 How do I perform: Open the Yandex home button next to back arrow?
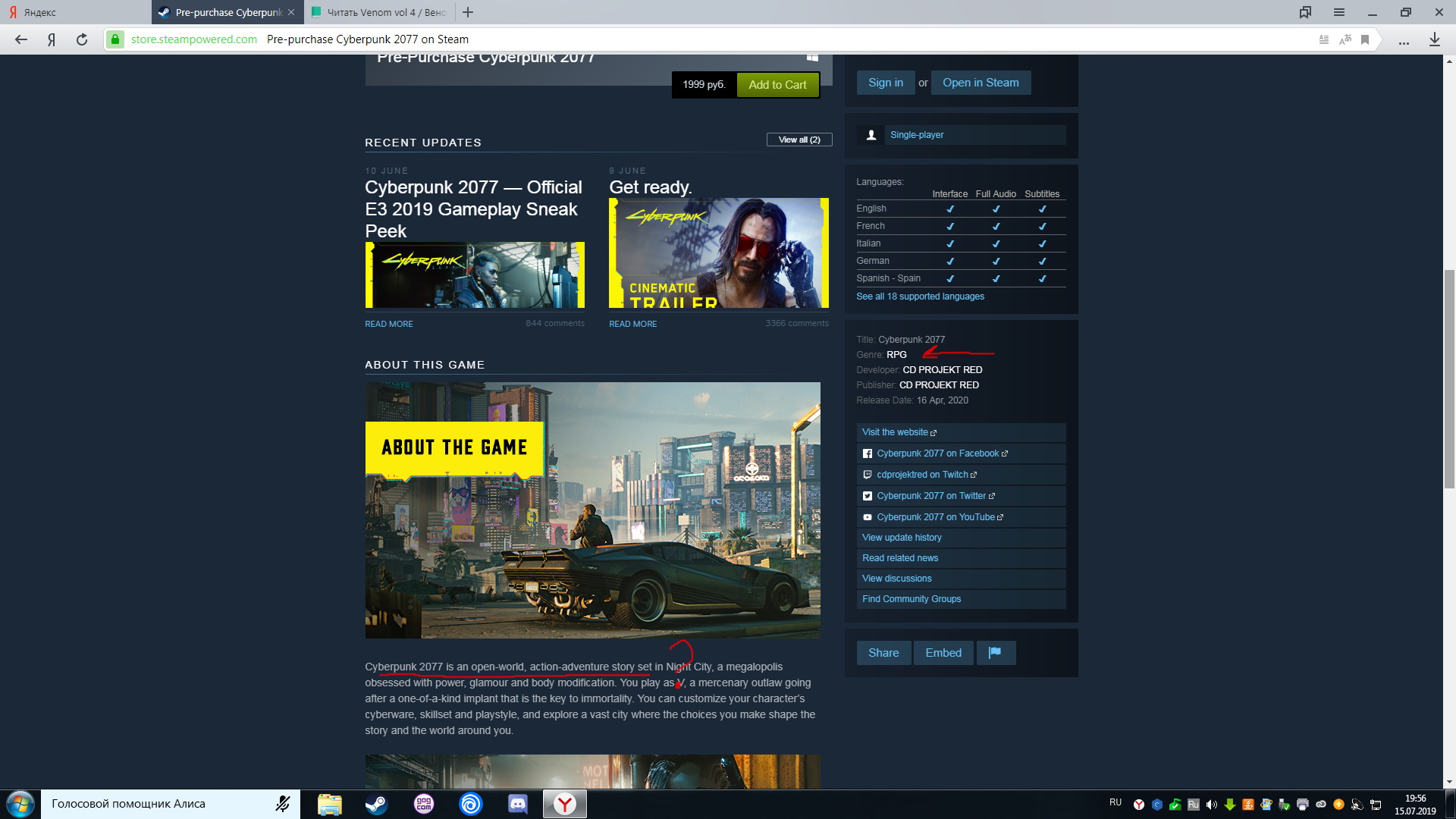[x=52, y=39]
